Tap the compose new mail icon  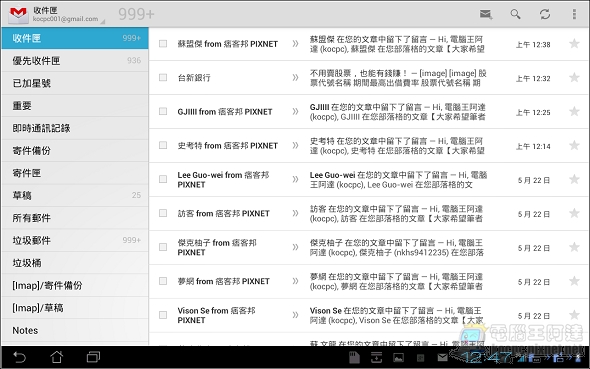click(x=486, y=14)
